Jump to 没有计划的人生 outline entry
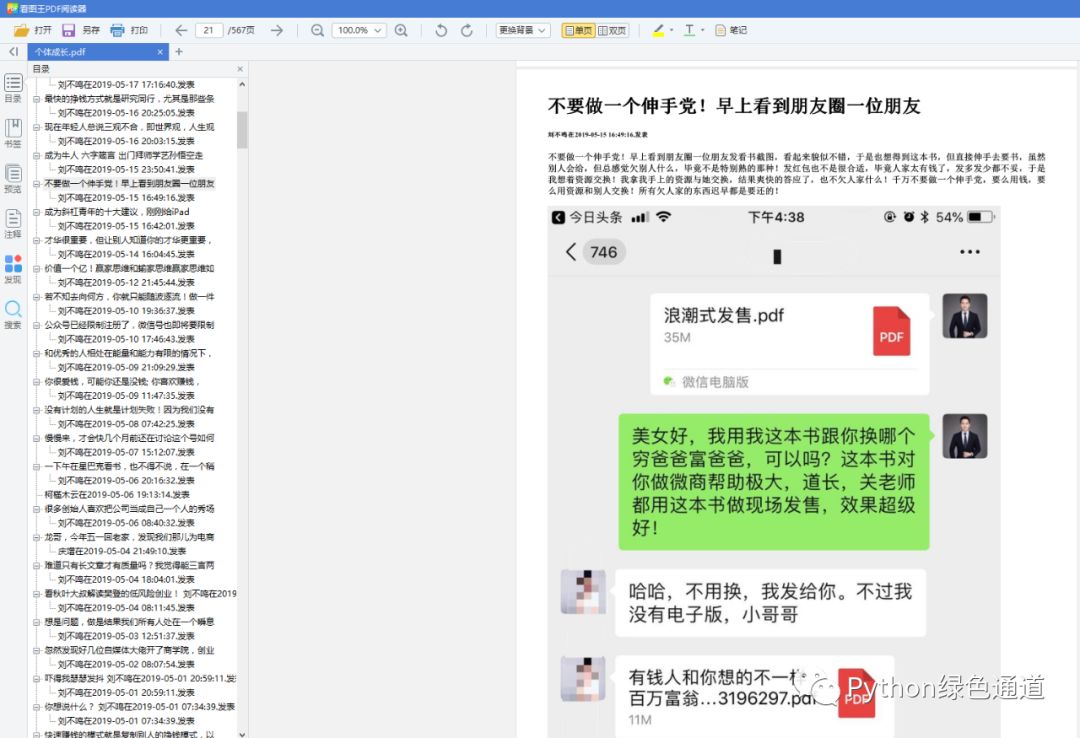This screenshot has height=738, width=1080. (x=129, y=409)
